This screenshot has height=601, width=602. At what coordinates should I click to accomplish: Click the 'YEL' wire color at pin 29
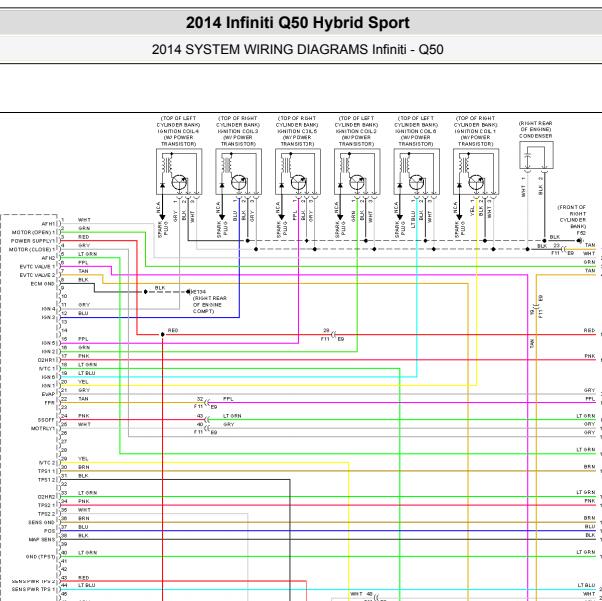coord(83,459)
